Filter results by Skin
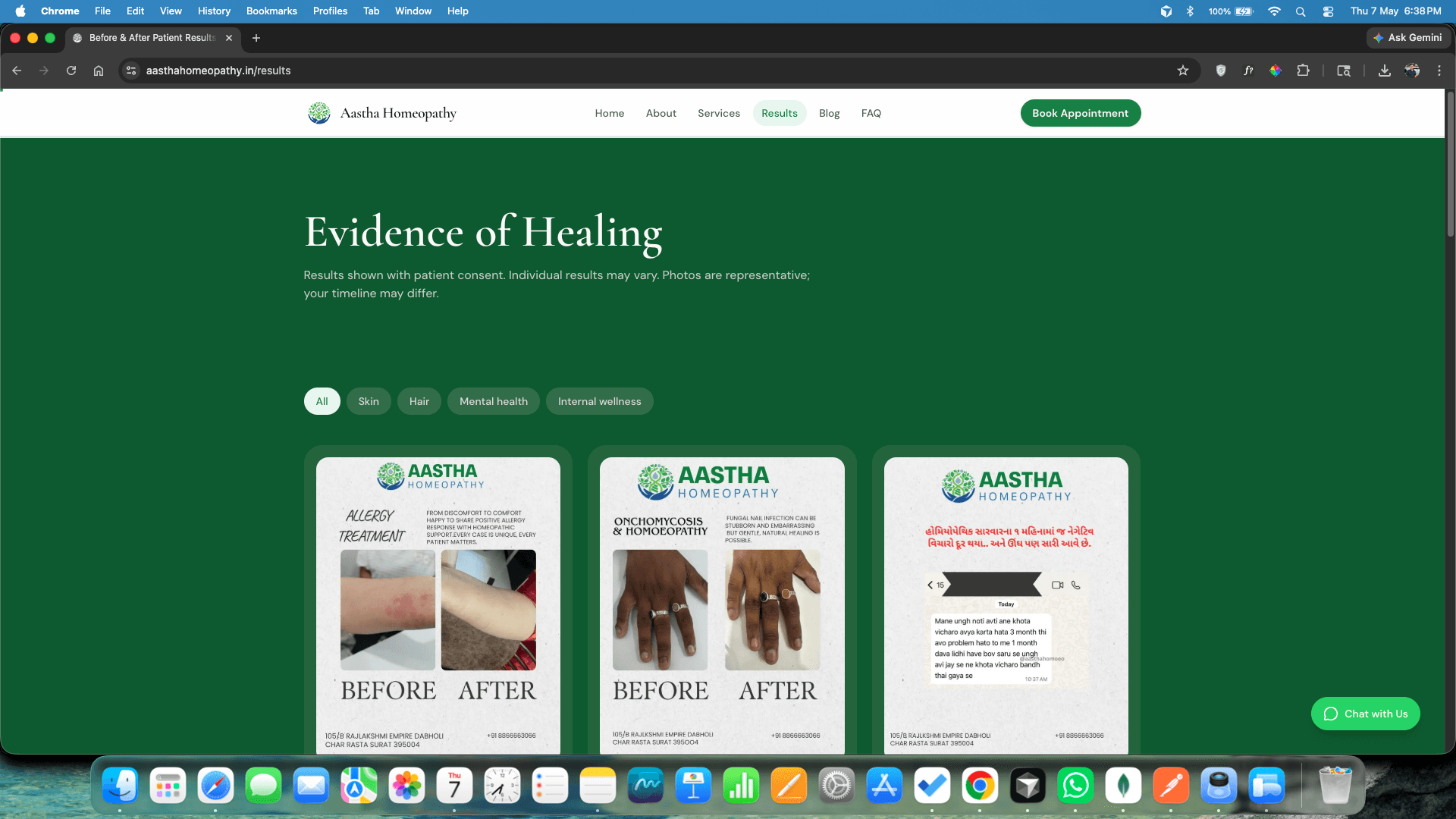Viewport: 1456px width, 819px height. [369, 401]
